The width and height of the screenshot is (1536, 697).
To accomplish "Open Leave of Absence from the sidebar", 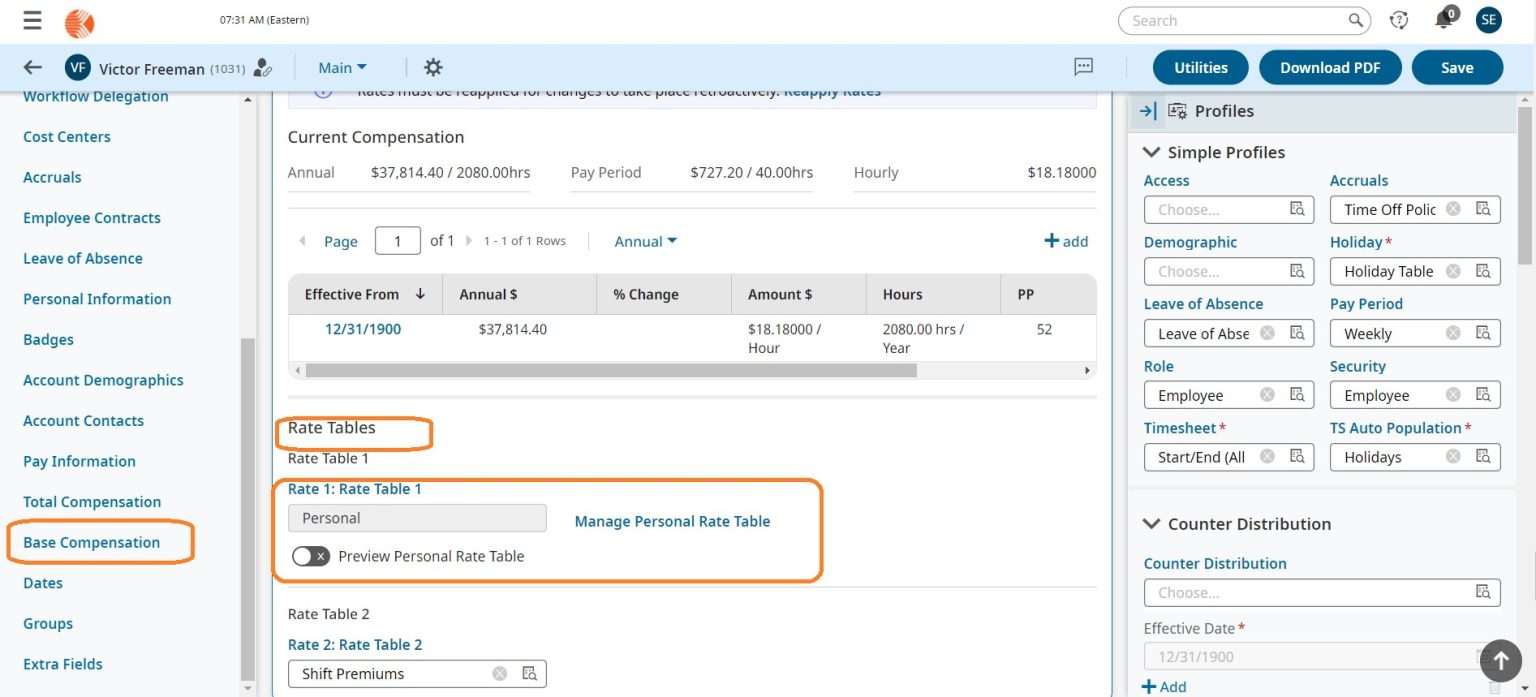I will click(x=82, y=258).
